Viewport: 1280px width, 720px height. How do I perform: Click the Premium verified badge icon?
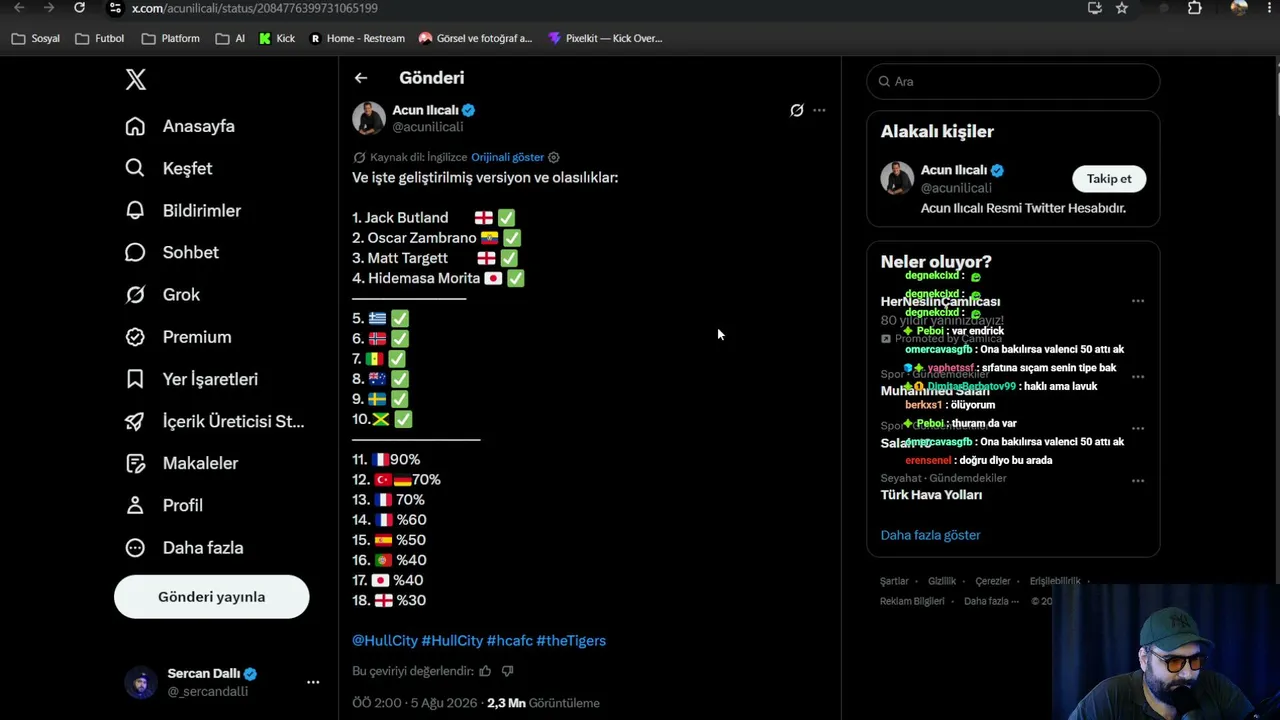pos(135,337)
